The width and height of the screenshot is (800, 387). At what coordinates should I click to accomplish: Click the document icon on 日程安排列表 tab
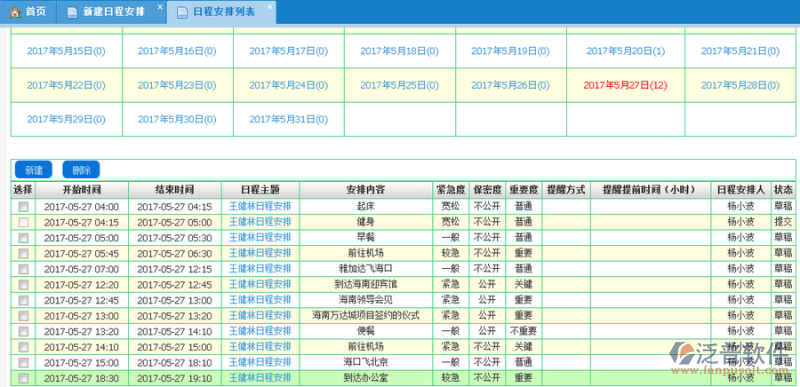[182, 13]
